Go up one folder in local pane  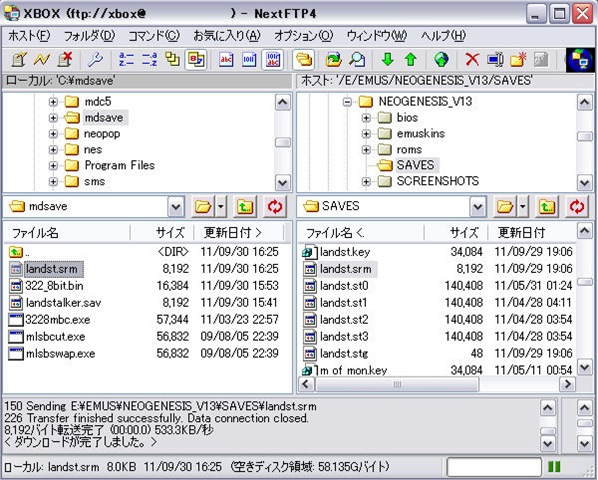click(245, 207)
